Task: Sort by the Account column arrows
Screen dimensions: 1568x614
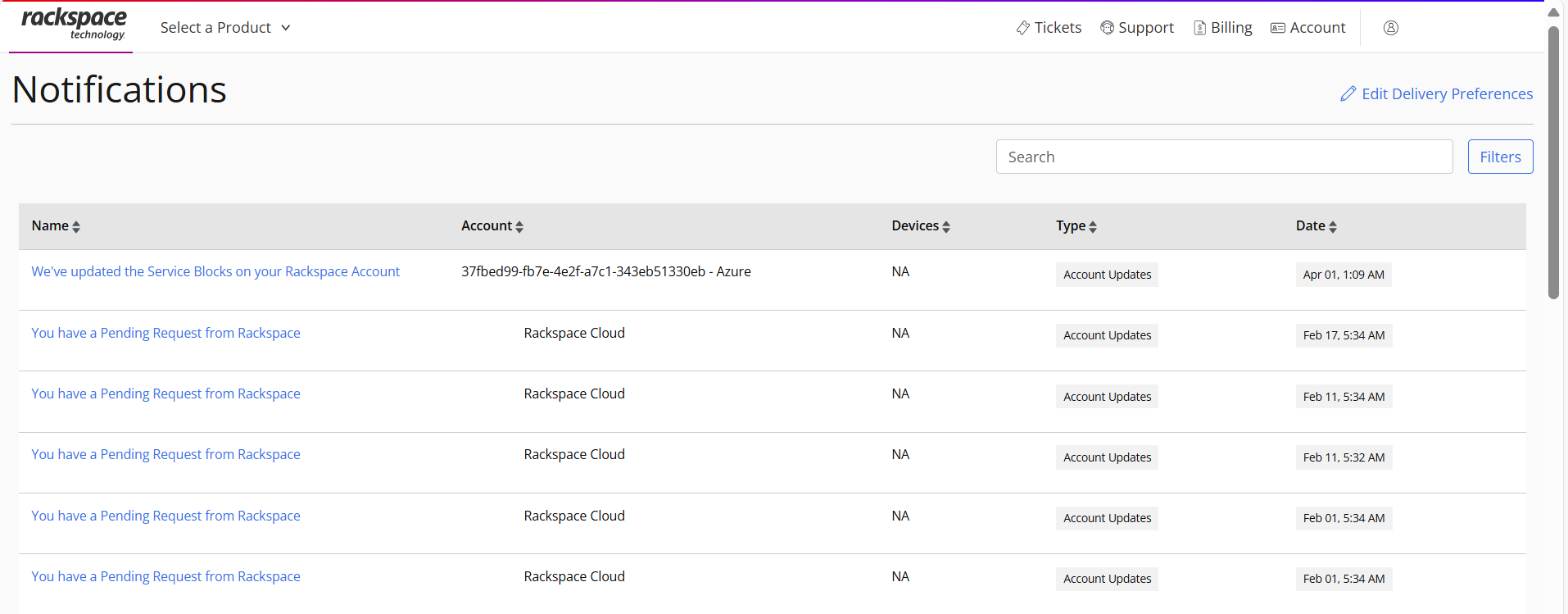Action: [519, 227]
